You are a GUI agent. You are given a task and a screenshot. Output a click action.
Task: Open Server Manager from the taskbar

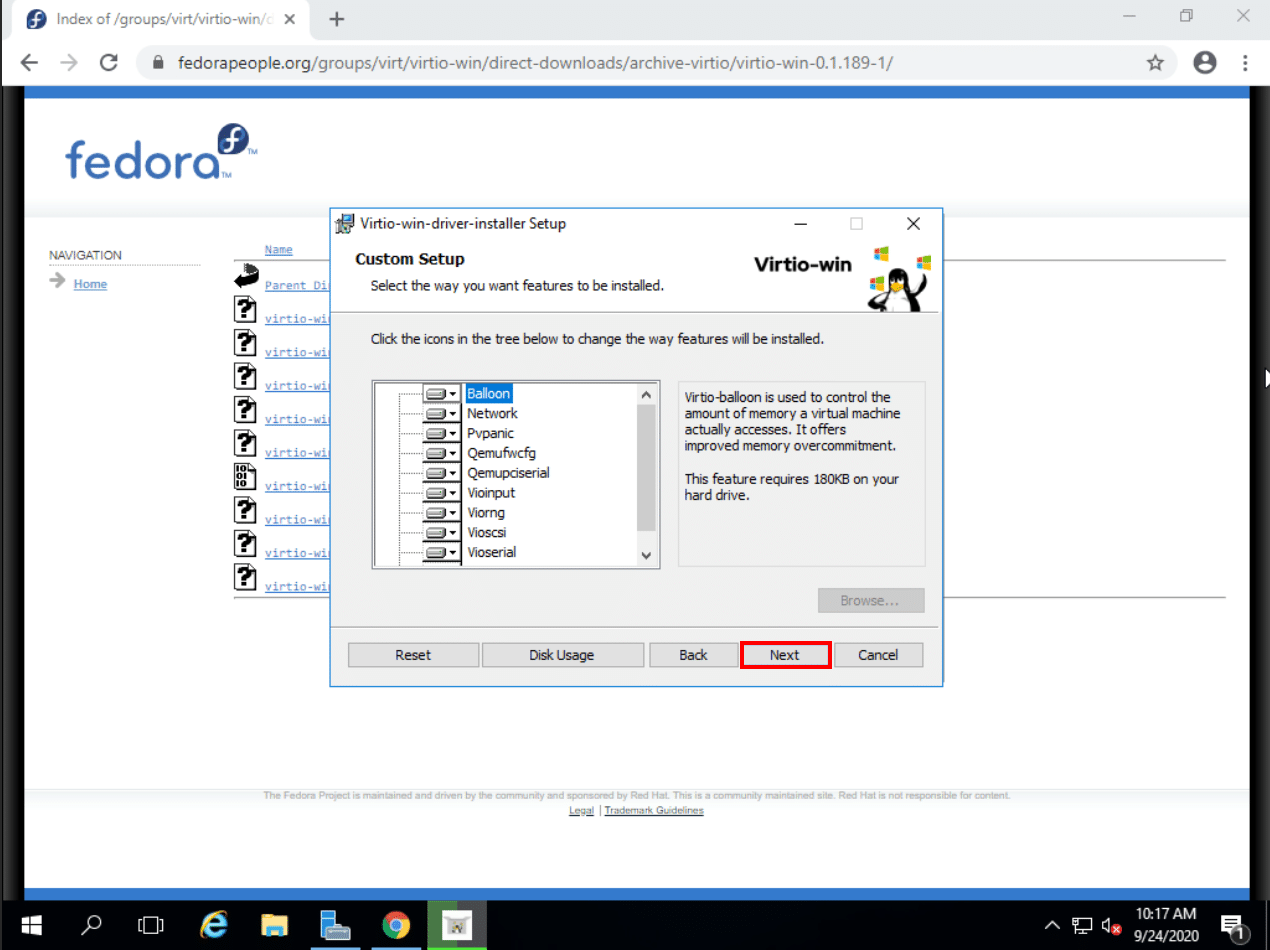pos(335,925)
